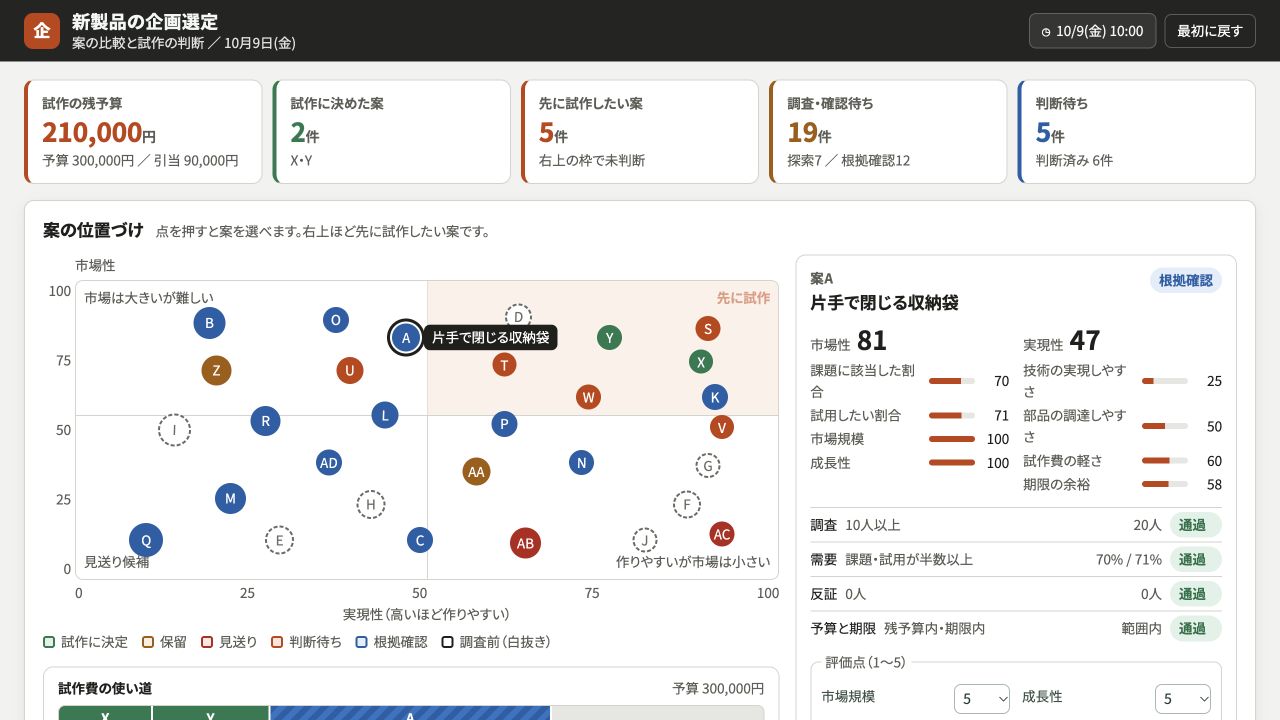Screen dimensions: 1280x720
Task: Choose the orange point Z
Action: (x=216, y=371)
